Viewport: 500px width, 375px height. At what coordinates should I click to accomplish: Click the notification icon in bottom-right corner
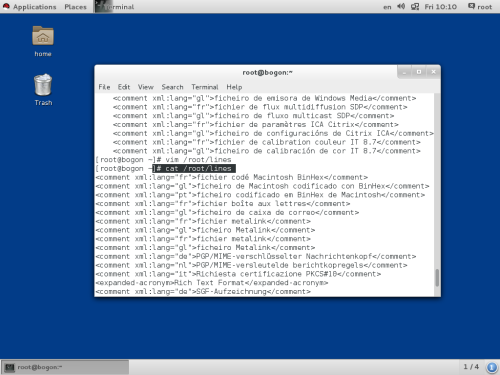click(x=492, y=367)
